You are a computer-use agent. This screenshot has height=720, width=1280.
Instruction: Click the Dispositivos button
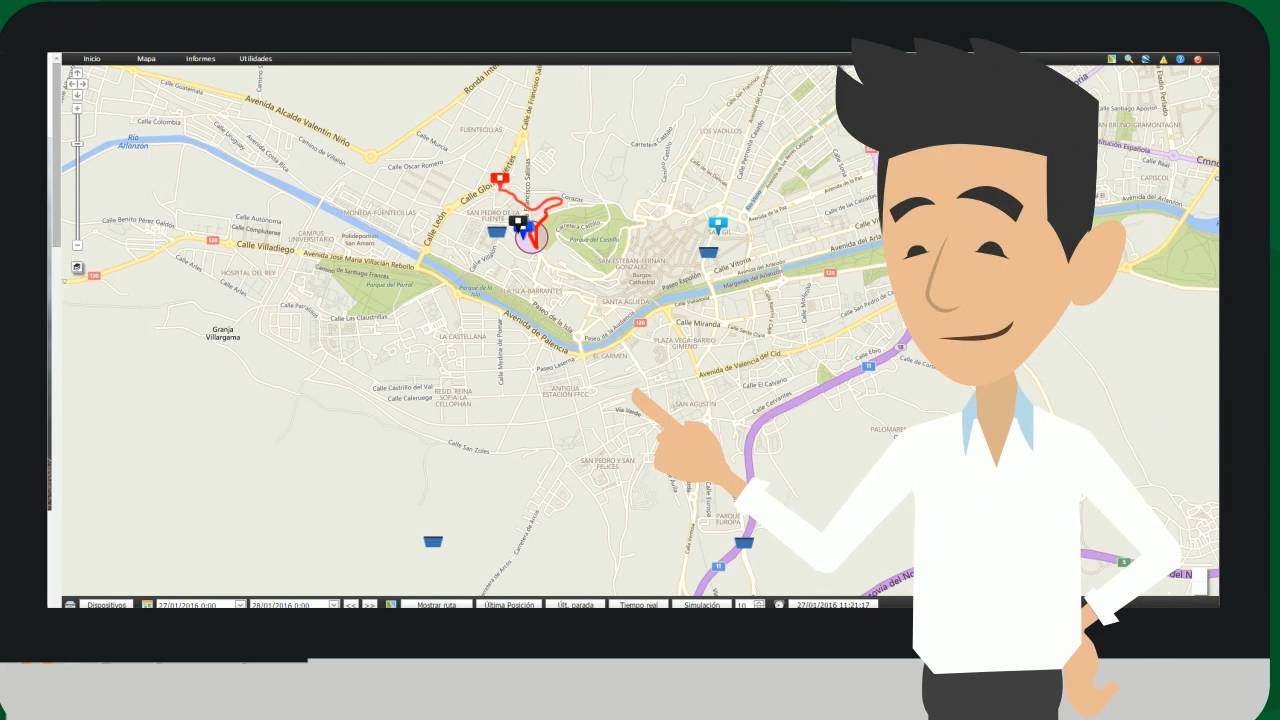pyautogui.click(x=107, y=605)
